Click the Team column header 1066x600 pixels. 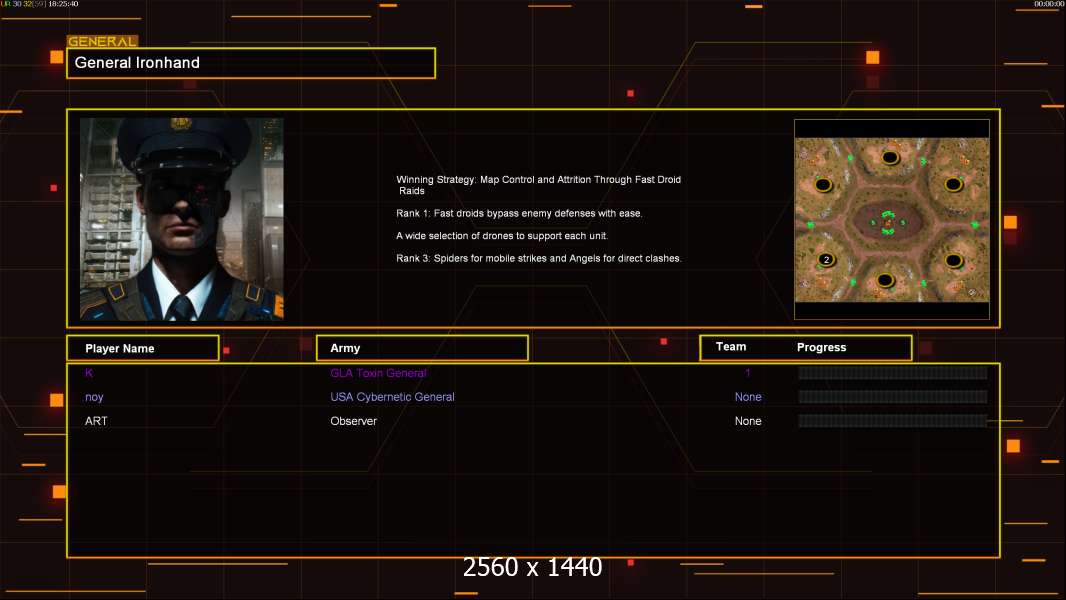(731, 347)
